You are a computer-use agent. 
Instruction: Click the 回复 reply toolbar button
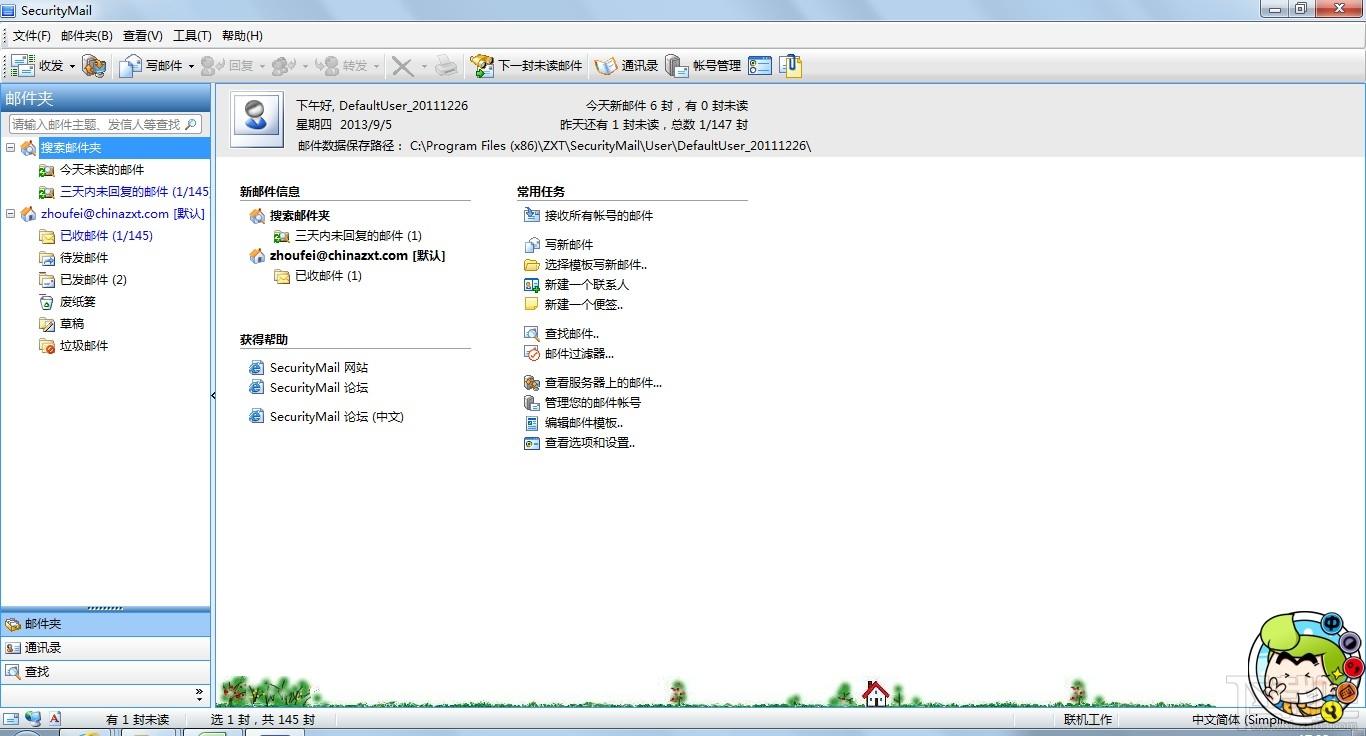[x=227, y=66]
